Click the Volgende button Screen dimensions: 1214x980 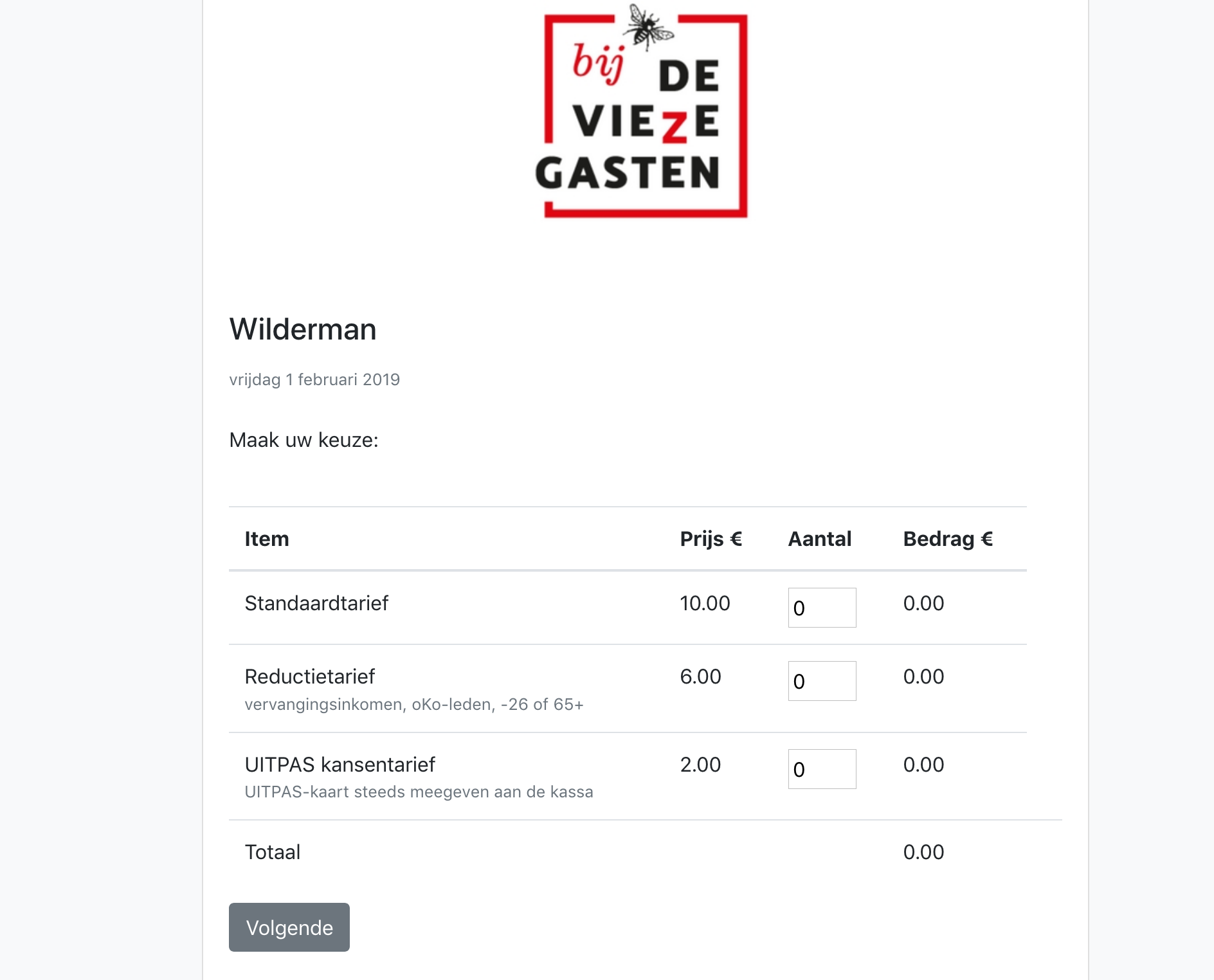coord(289,927)
